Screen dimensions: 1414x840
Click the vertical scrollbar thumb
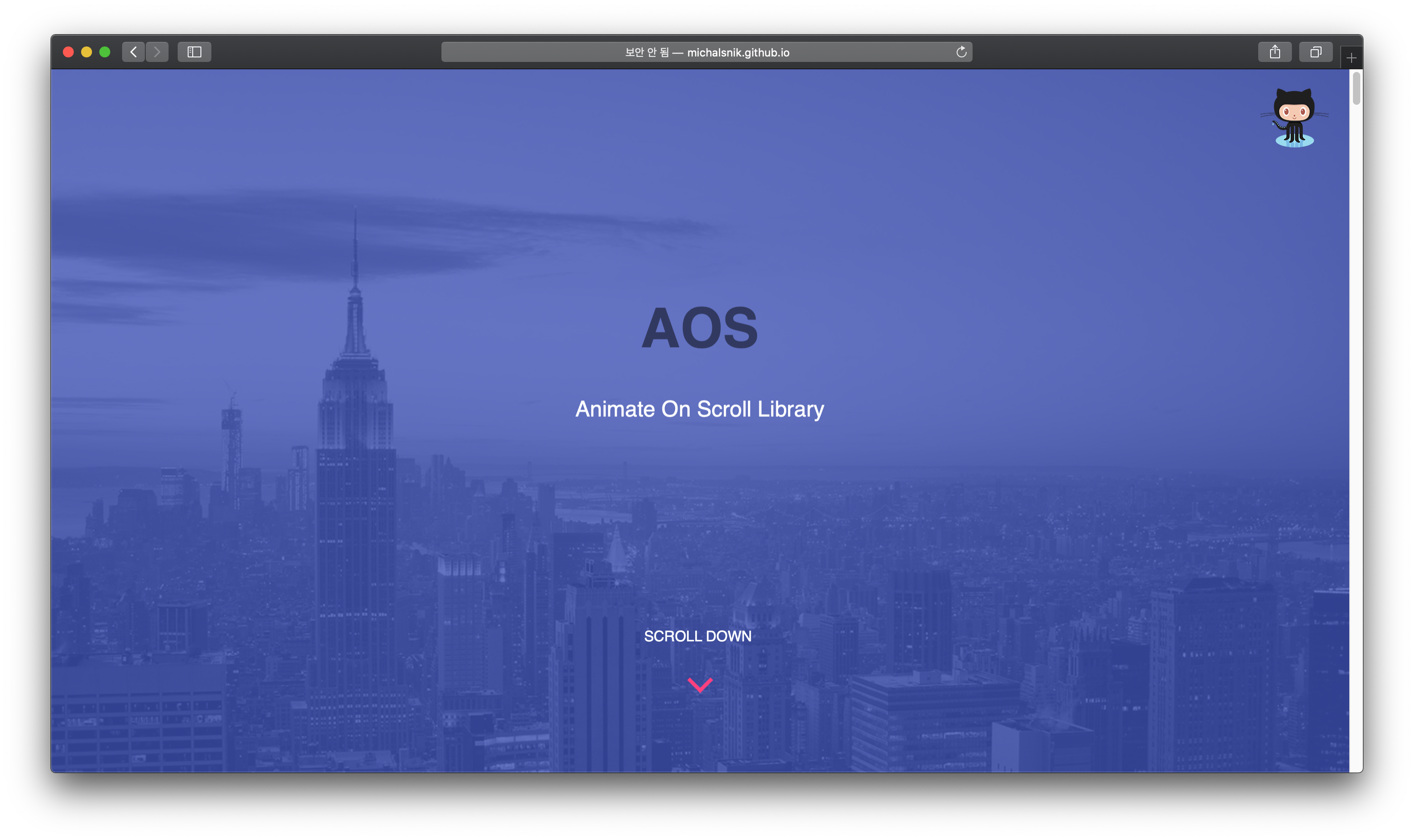click(1356, 88)
